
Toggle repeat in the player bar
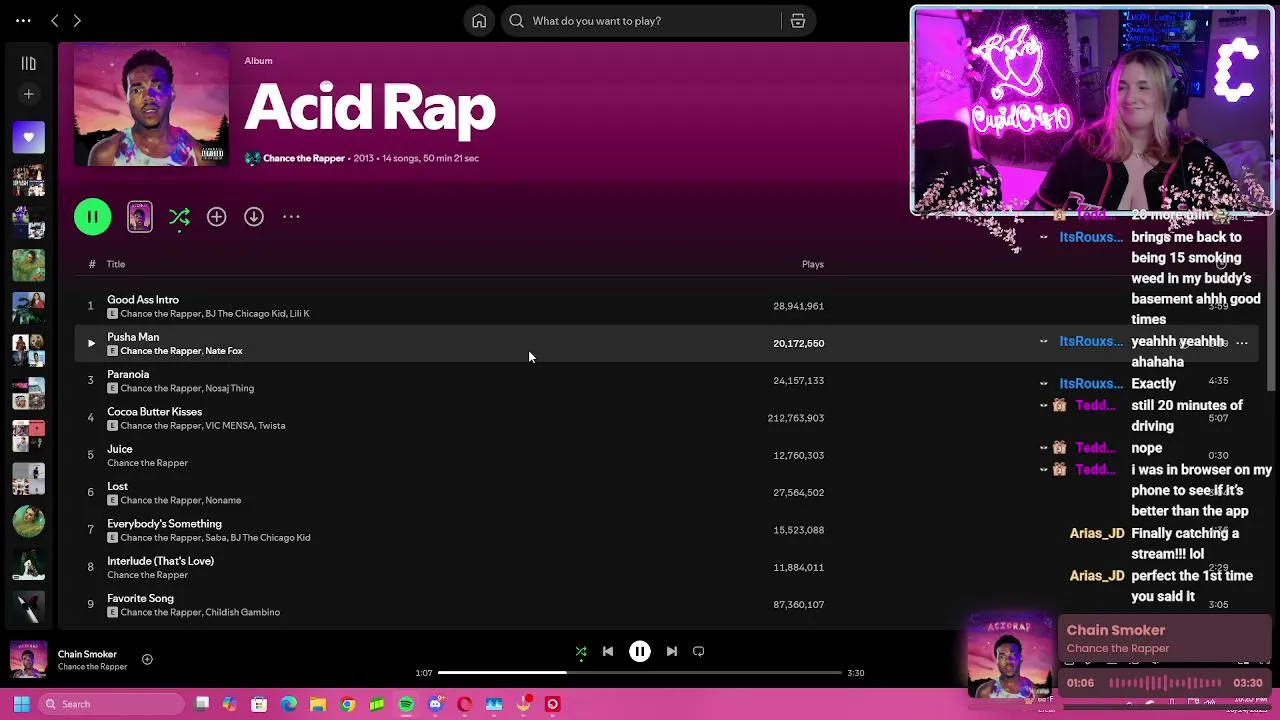(699, 652)
